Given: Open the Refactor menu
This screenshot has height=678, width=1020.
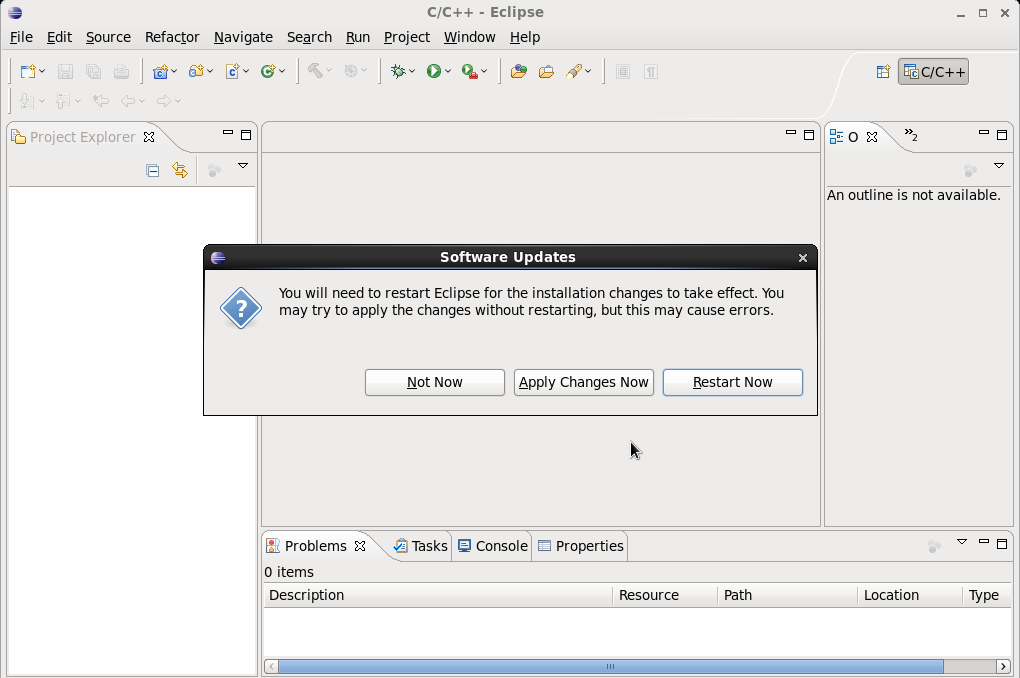Looking at the screenshot, I should pos(172,37).
